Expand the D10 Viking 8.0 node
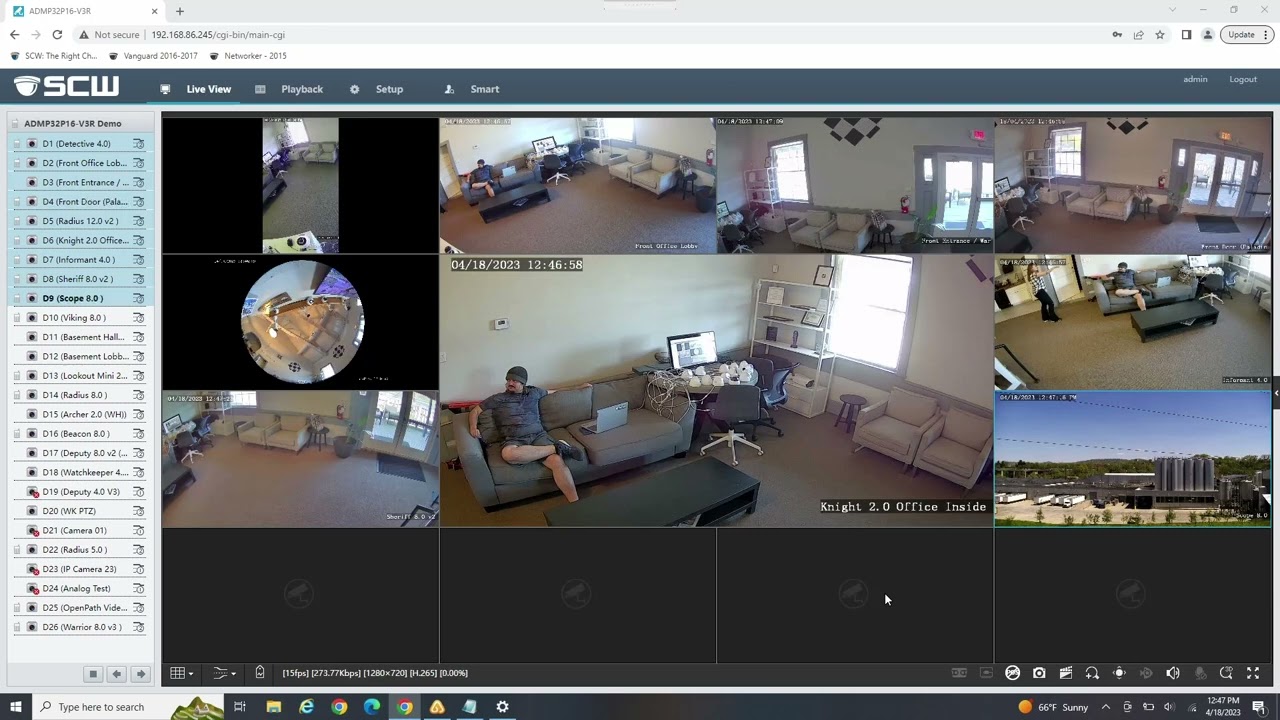 [17, 318]
